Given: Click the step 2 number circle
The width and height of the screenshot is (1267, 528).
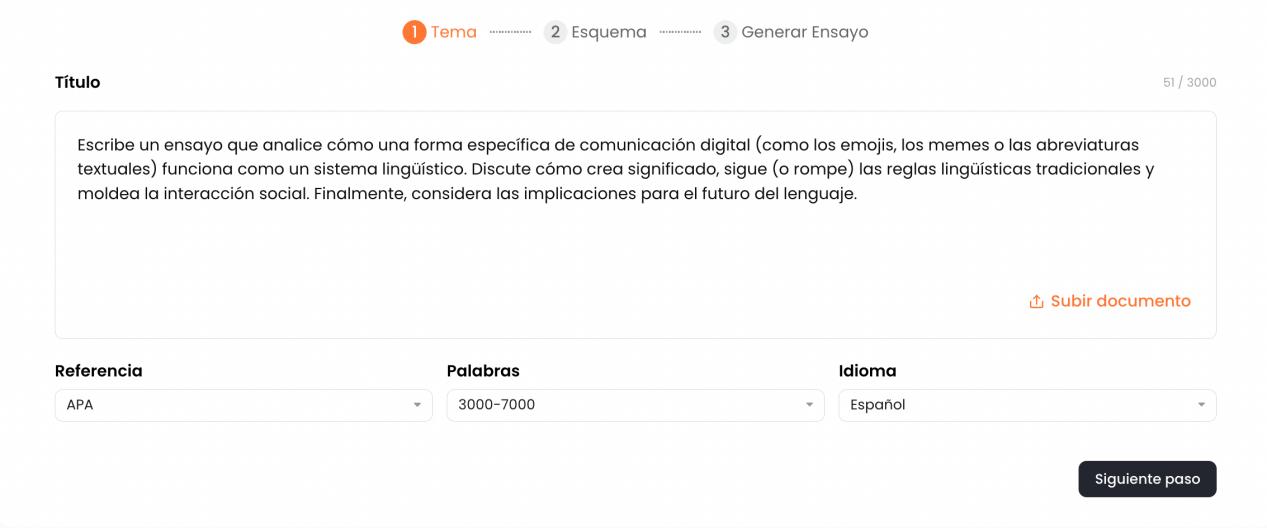Looking at the screenshot, I should coord(555,32).
